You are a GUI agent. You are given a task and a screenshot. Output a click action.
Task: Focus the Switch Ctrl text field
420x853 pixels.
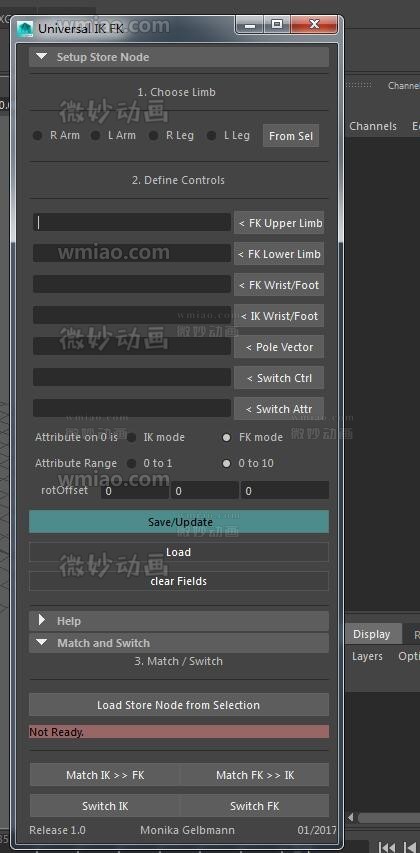point(132,378)
